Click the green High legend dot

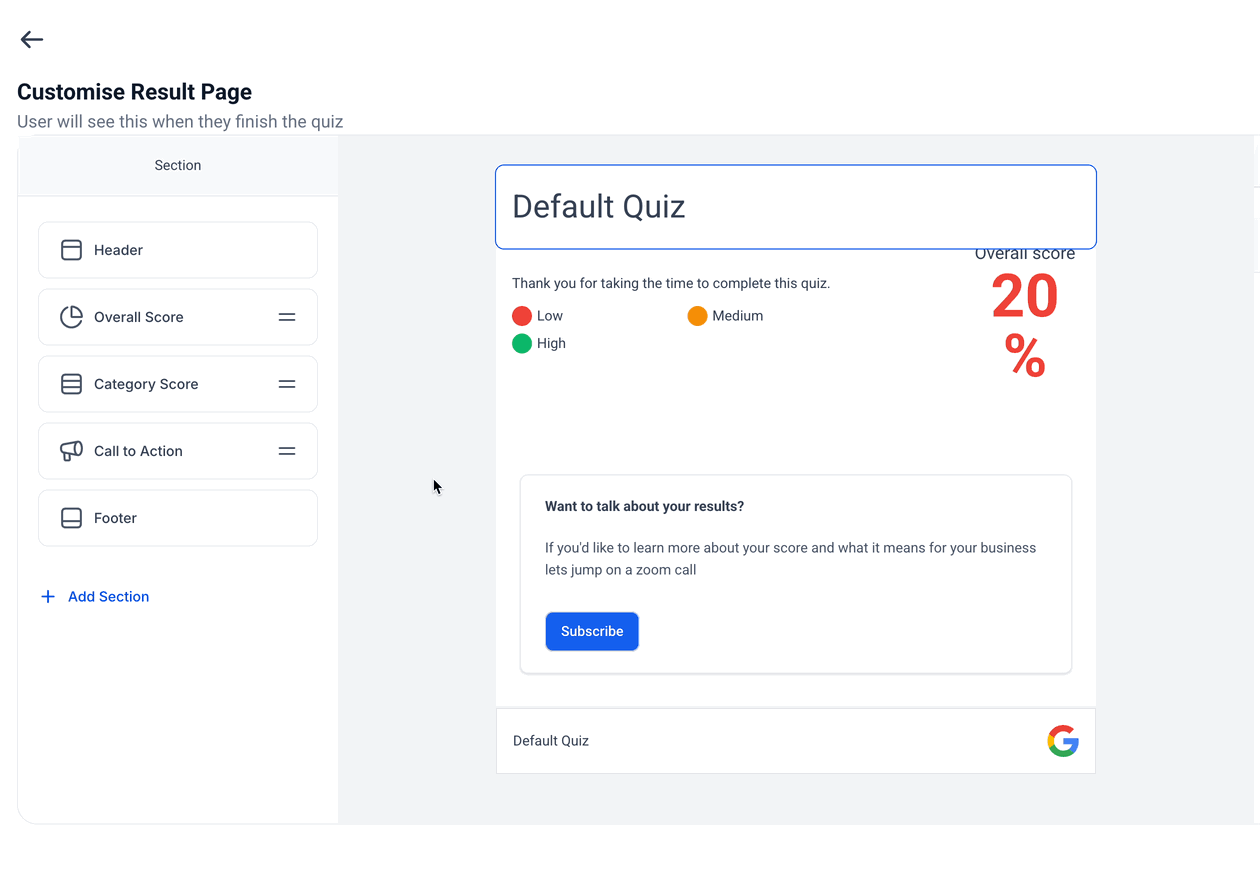pyautogui.click(x=521, y=344)
